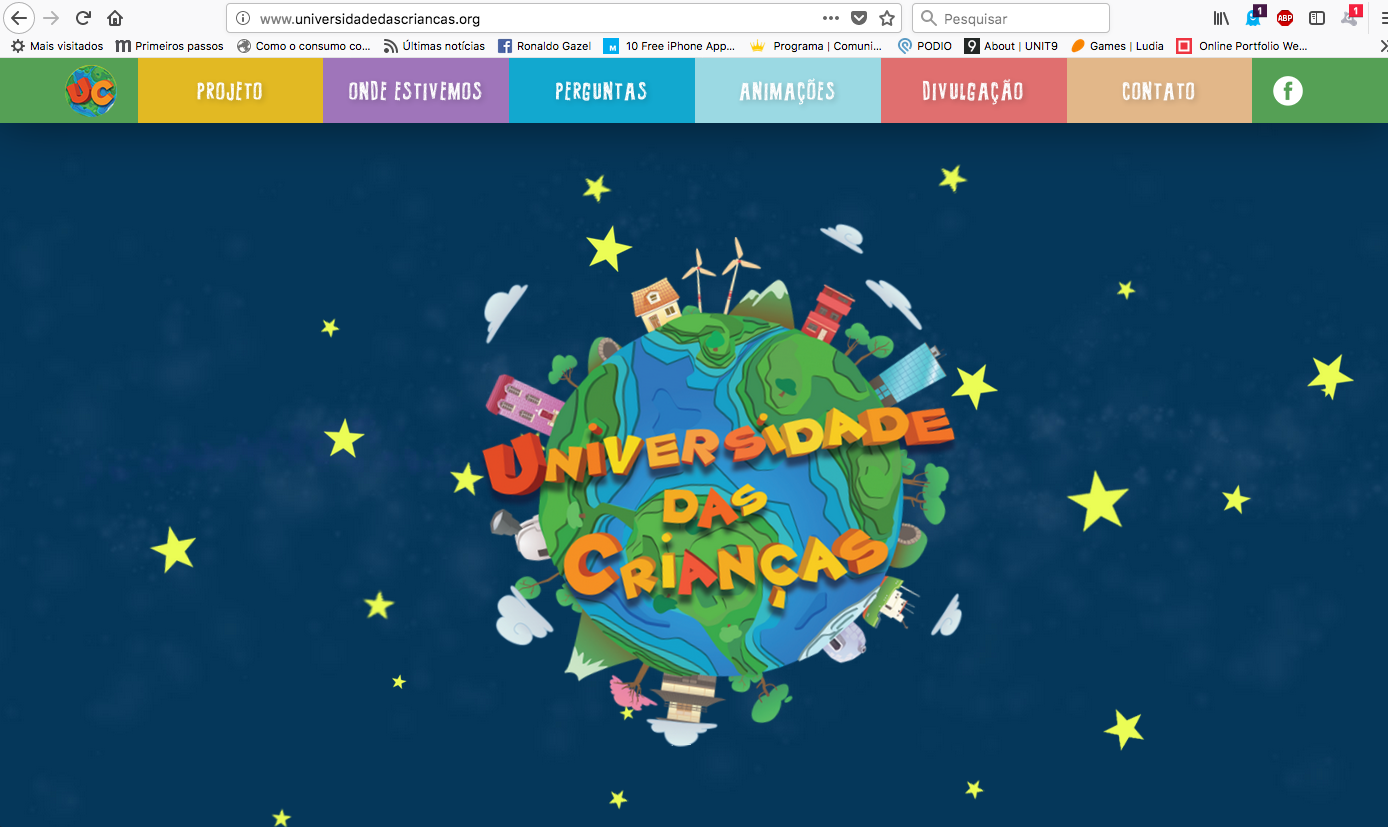Go to the browser home page icon

click(x=115, y=18)
